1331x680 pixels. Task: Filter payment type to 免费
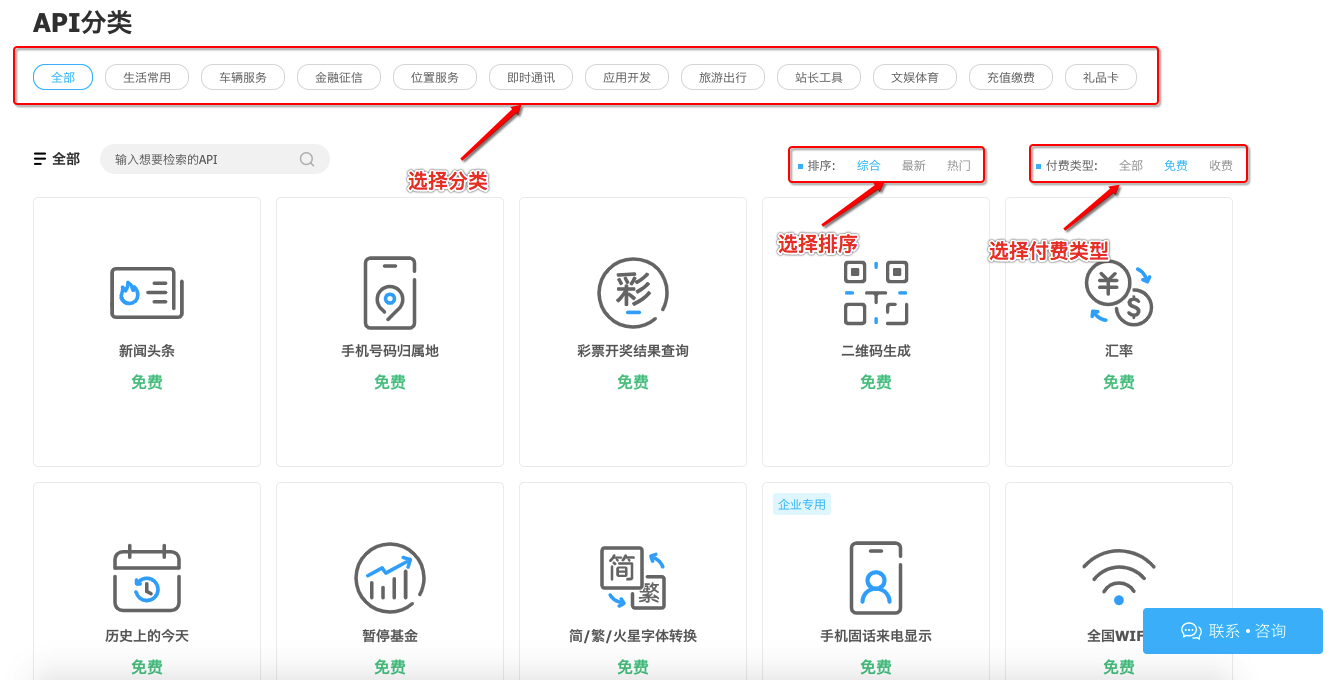point(1176,166)
